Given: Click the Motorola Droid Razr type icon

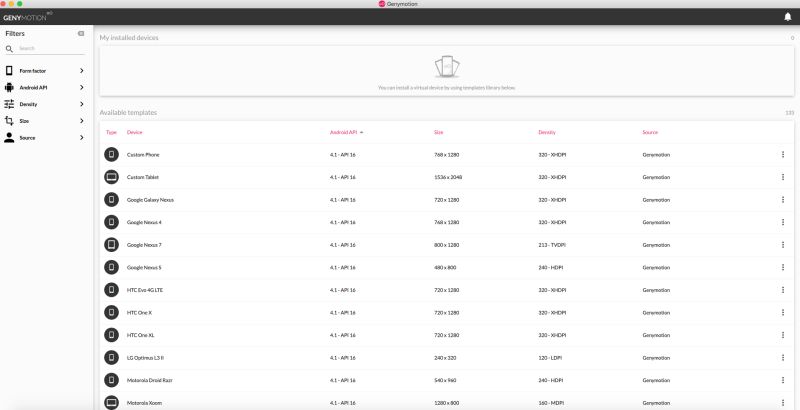Looking at the screenshot, I should pyautogui.click(x=111, y=380).
